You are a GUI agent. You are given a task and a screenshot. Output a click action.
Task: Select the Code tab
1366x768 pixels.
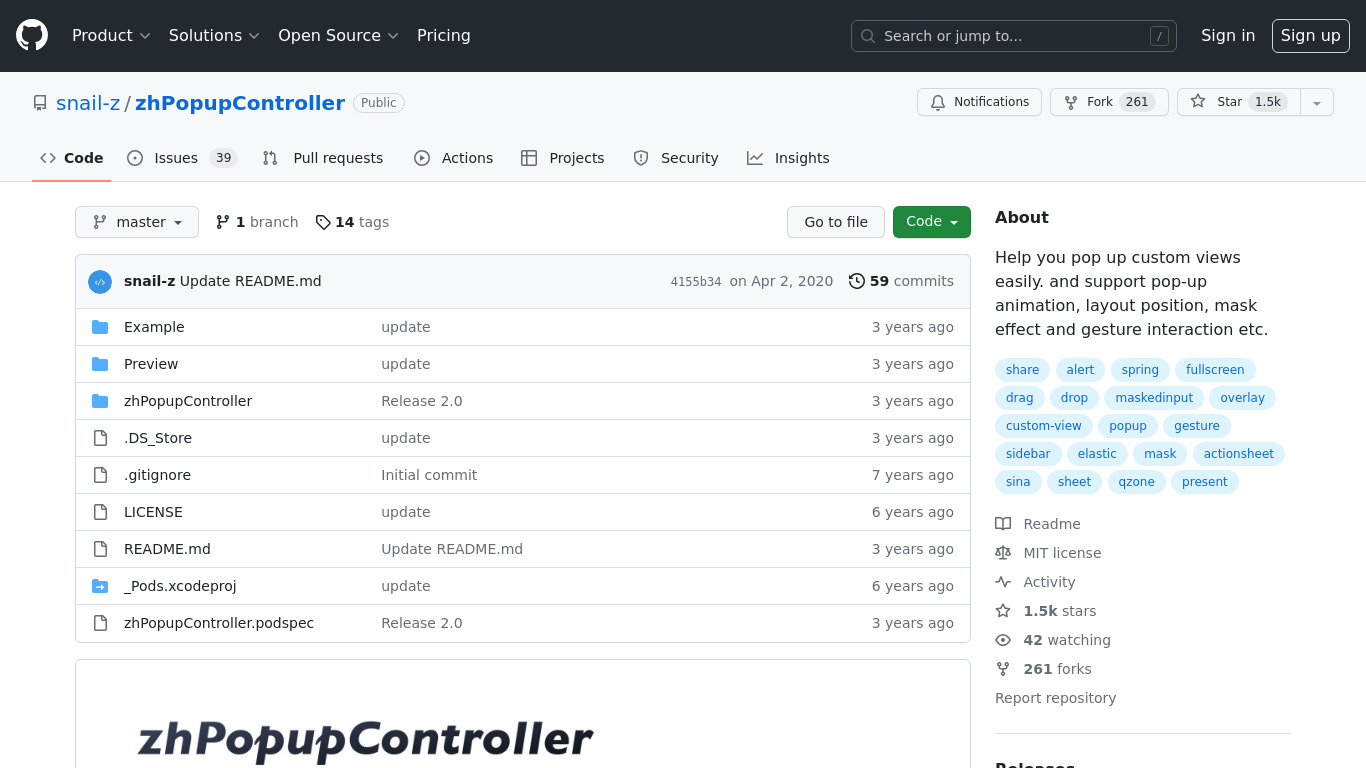pyautogui.click(x=72, y=158)
